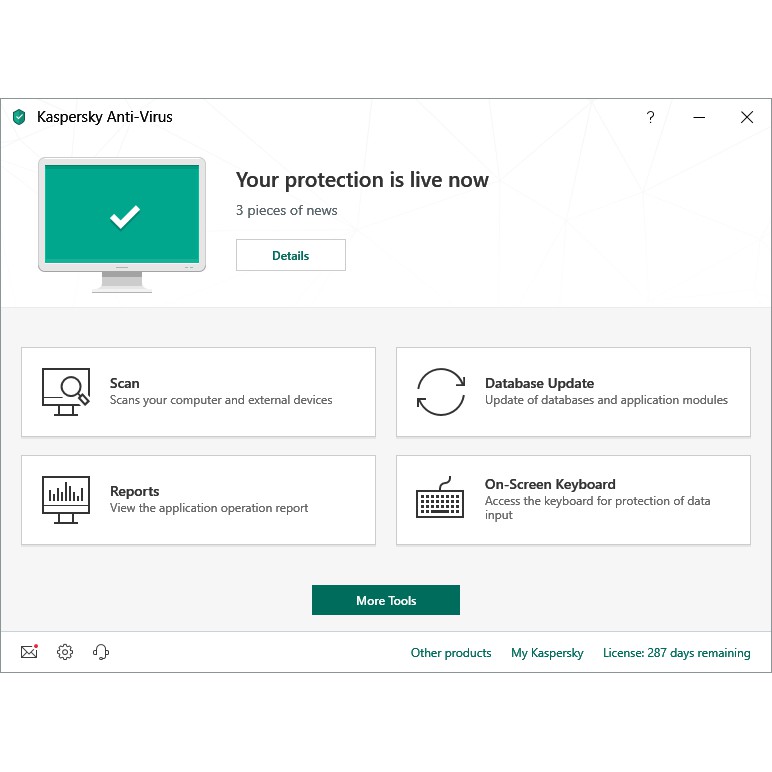This screenshot has height=772, width=772.
Task: Open notifications envelope icon
Action: click(30, 652)
